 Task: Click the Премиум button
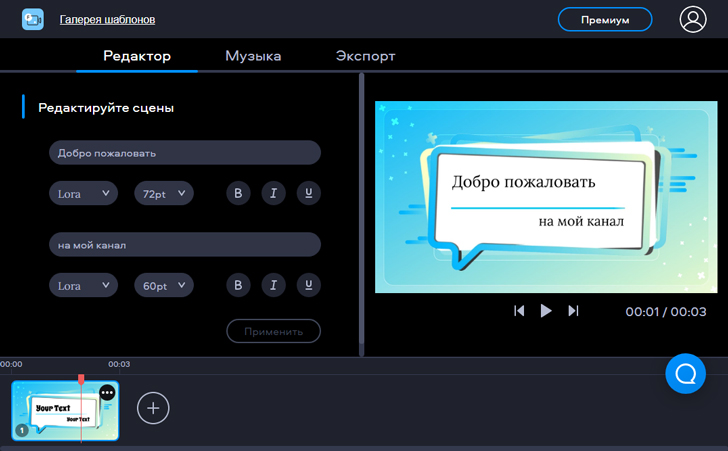[x=604, y=19]
